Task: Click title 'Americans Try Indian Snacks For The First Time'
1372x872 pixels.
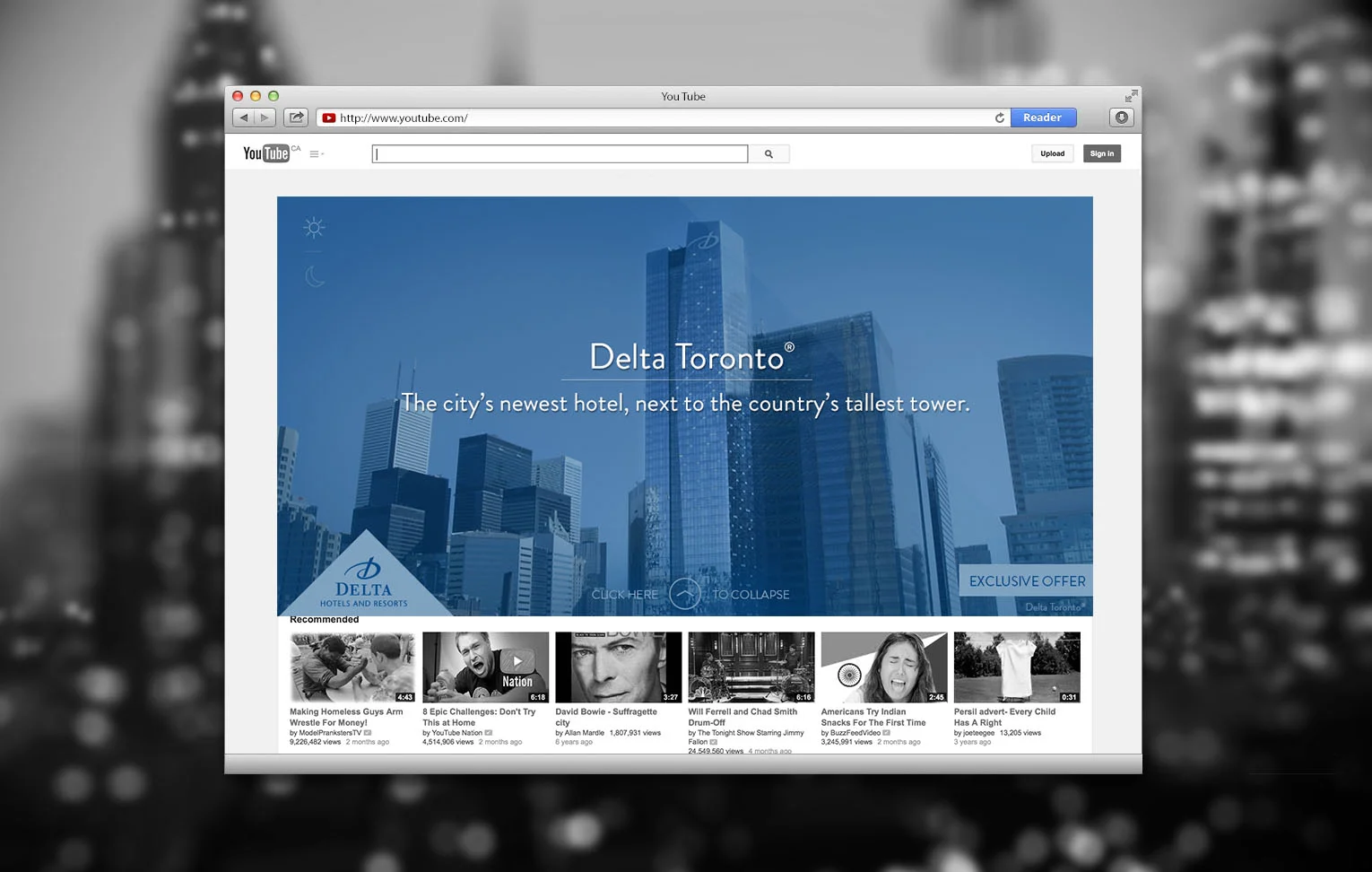Action: [873, 717]
